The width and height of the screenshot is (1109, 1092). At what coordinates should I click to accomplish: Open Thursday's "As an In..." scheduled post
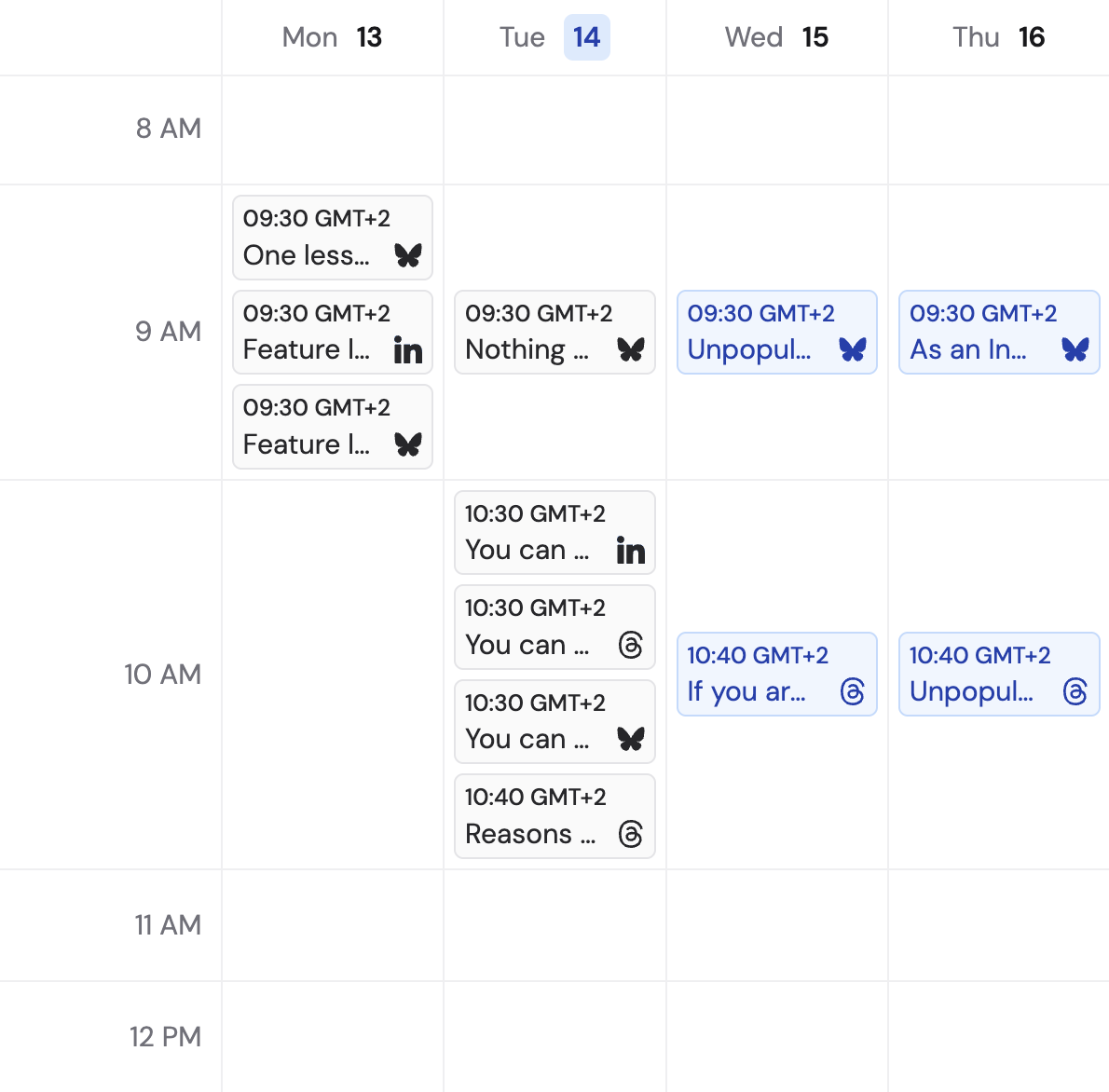point(974,333)
